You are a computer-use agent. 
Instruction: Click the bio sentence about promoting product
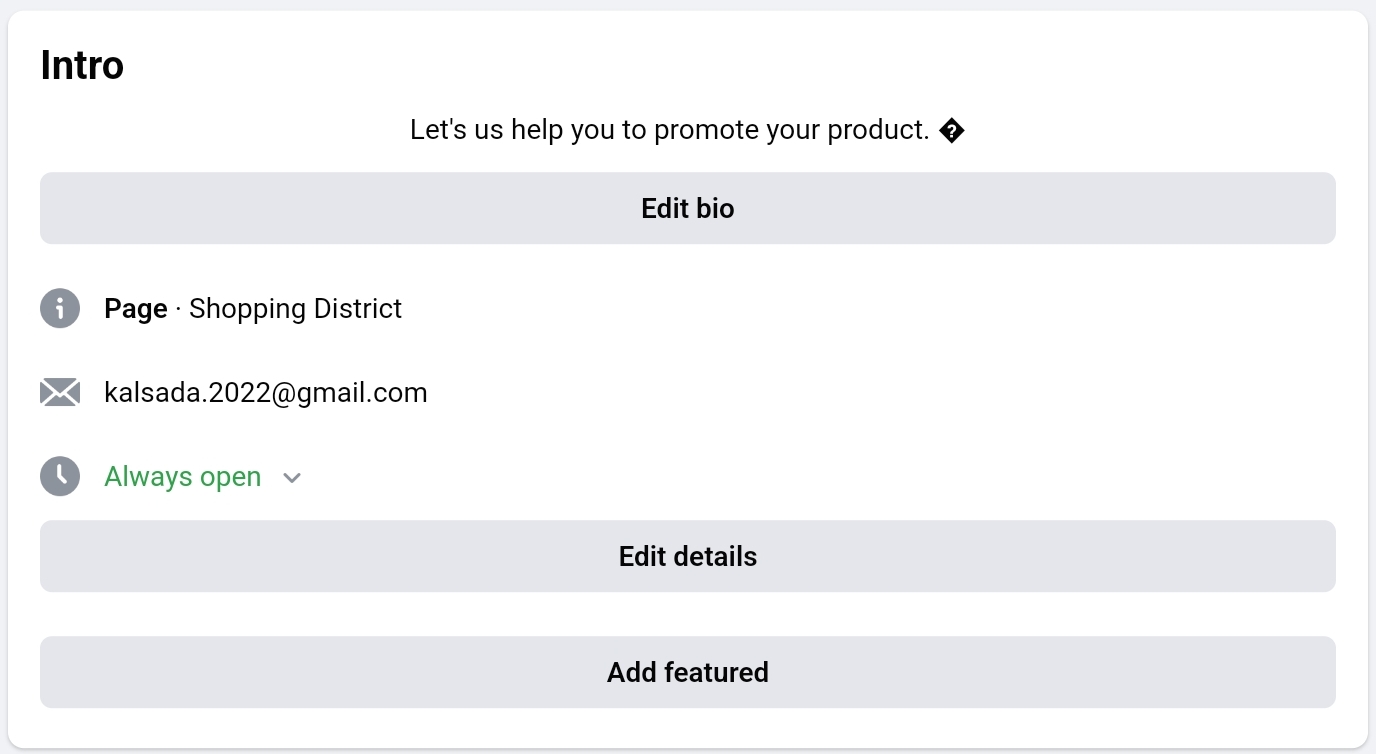pyautogui.click(x=670, y=130)
